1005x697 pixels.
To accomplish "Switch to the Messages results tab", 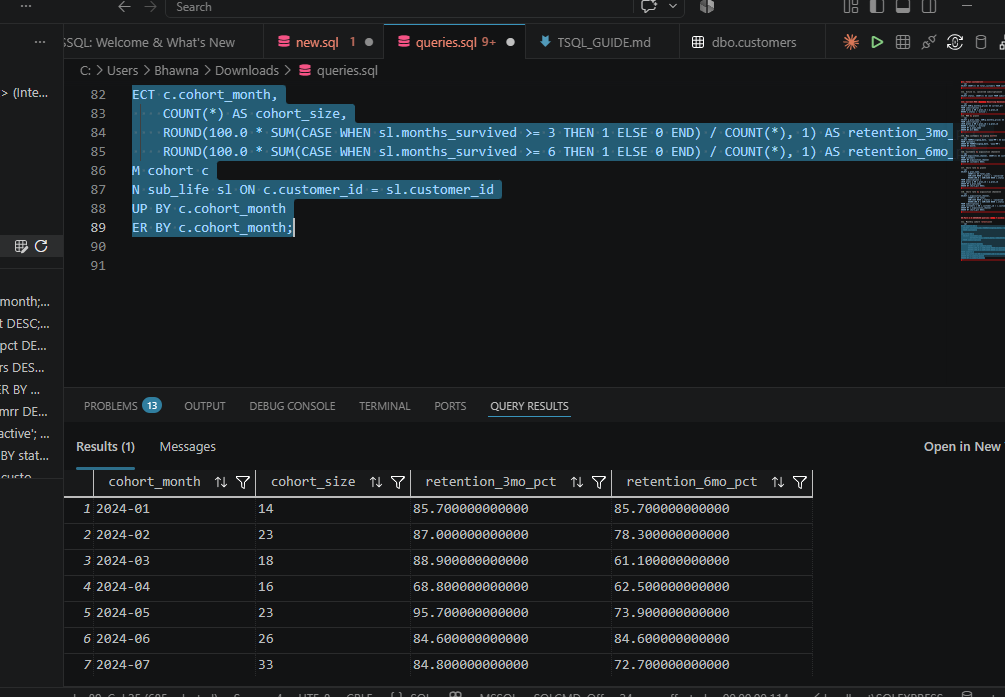I will 188,446.
